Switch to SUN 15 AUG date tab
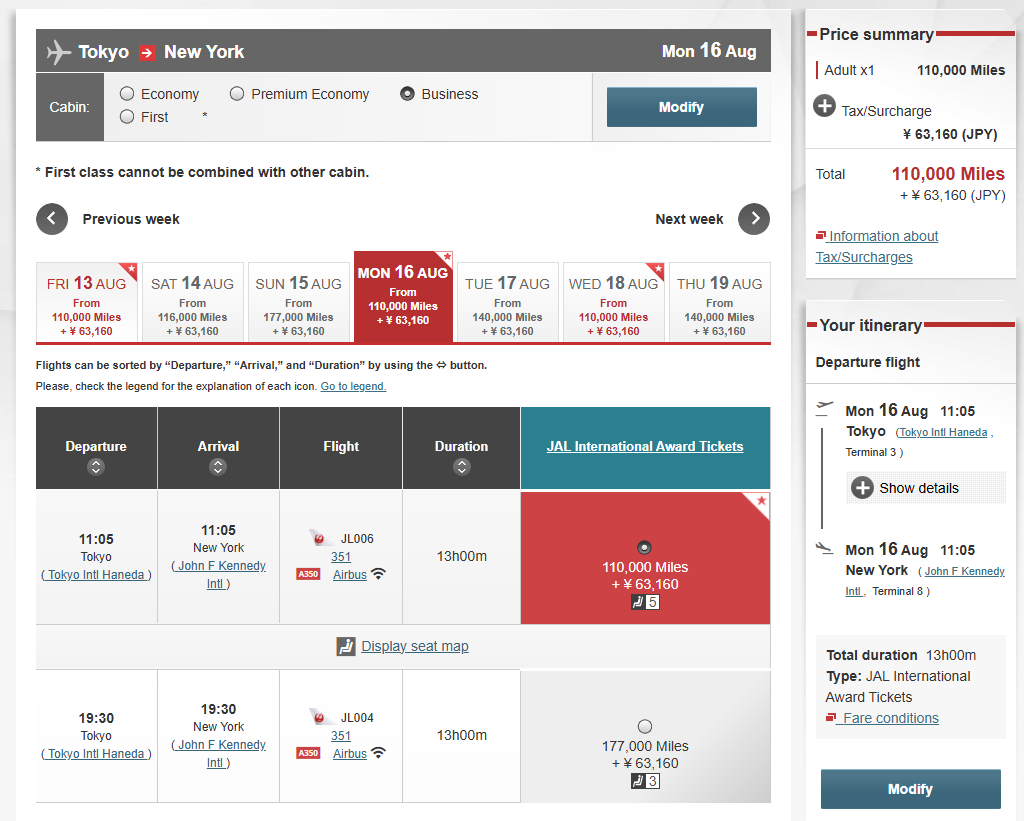Image resolution: width=1024 pixels, height=821 pixels. (x=298, y=302)
